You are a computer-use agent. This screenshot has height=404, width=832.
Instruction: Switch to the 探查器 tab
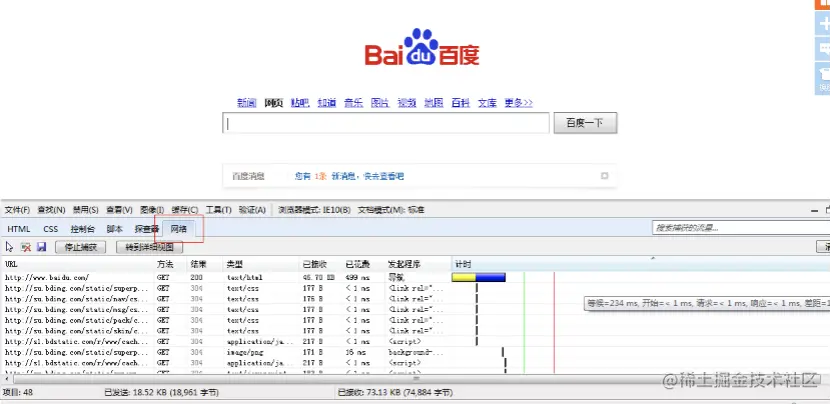(x=146, y=229)
